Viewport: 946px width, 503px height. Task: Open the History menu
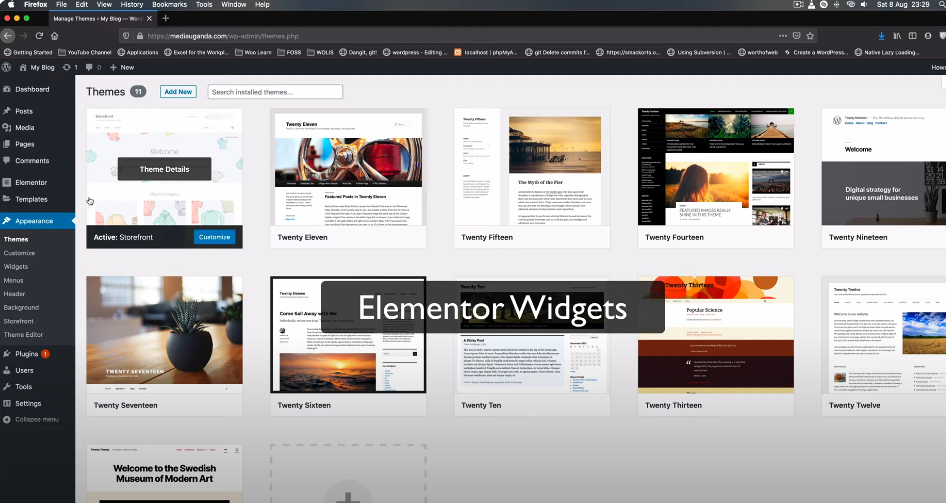tap(132, 4)
